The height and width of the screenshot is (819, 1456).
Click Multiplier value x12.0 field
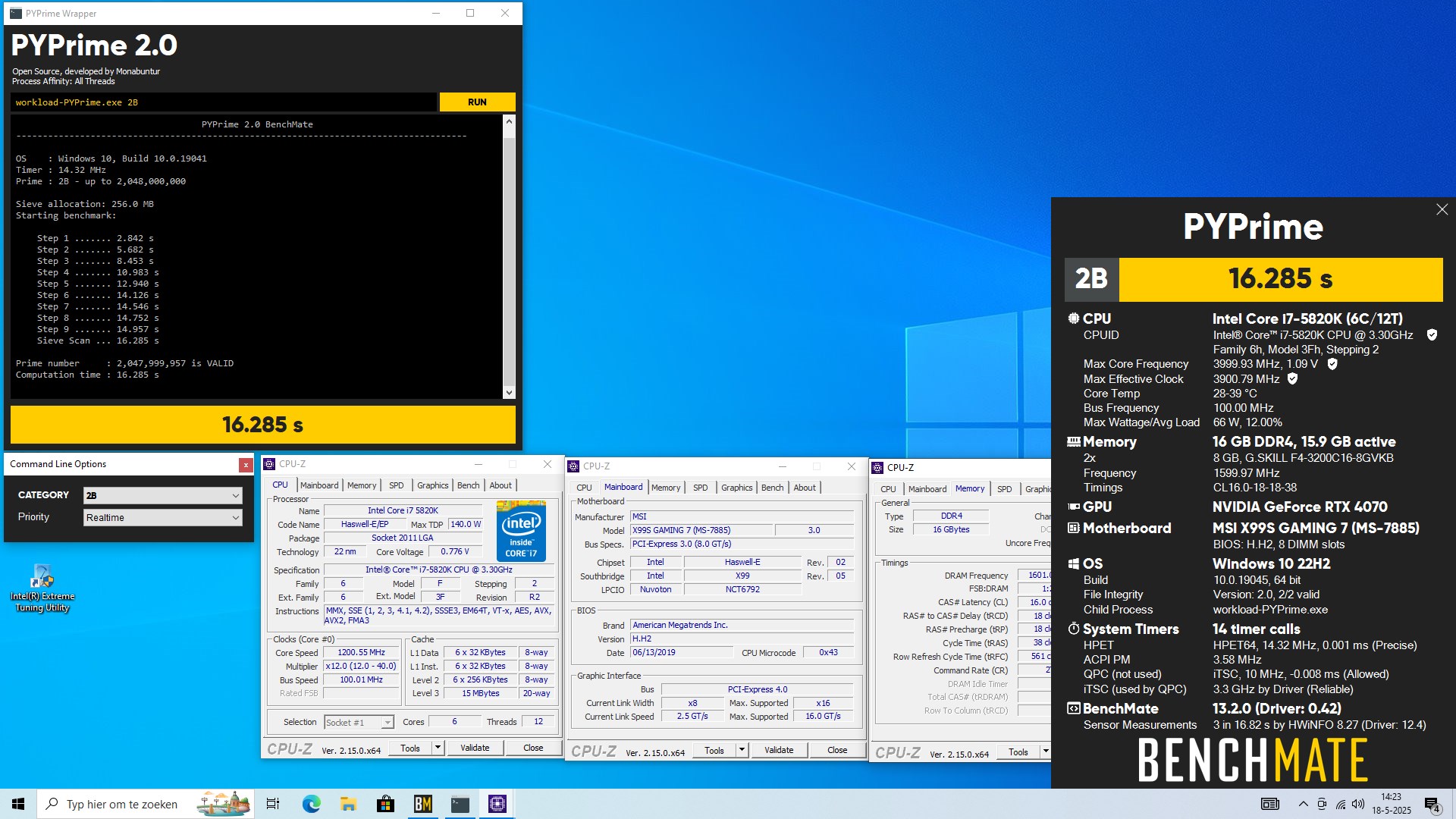pos(361,667)
